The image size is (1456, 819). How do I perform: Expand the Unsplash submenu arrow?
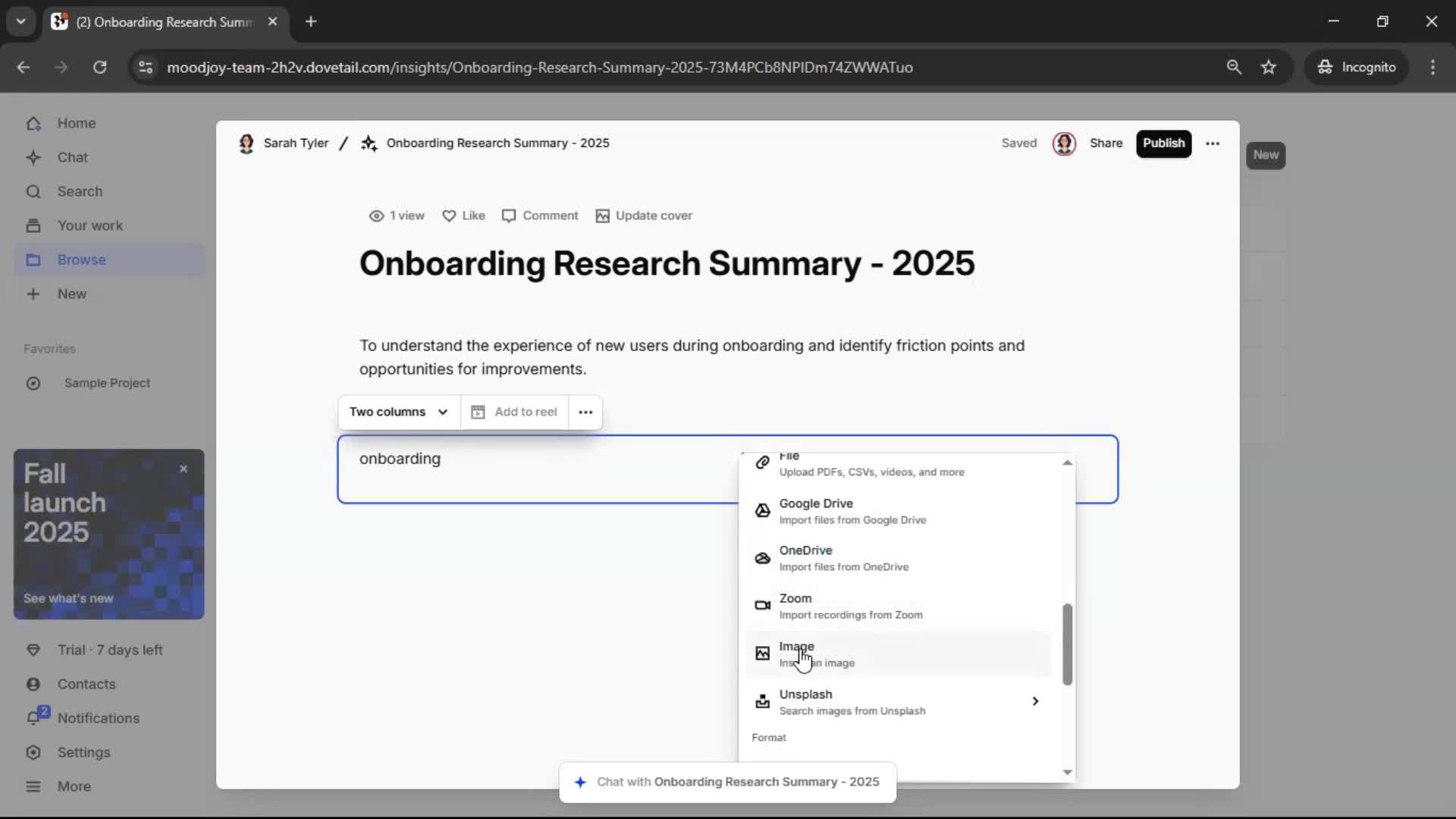[x=1035, y=701]
